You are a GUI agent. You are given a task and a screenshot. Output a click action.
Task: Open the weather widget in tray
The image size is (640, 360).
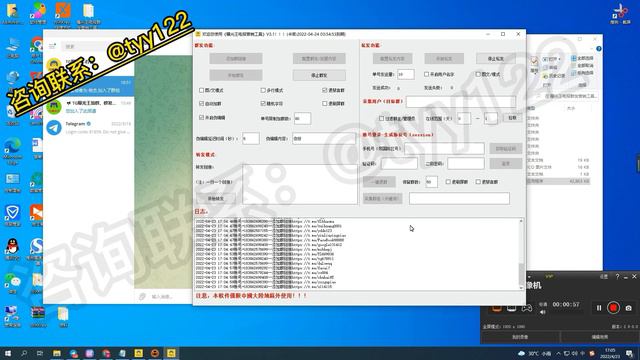point(534,353)
